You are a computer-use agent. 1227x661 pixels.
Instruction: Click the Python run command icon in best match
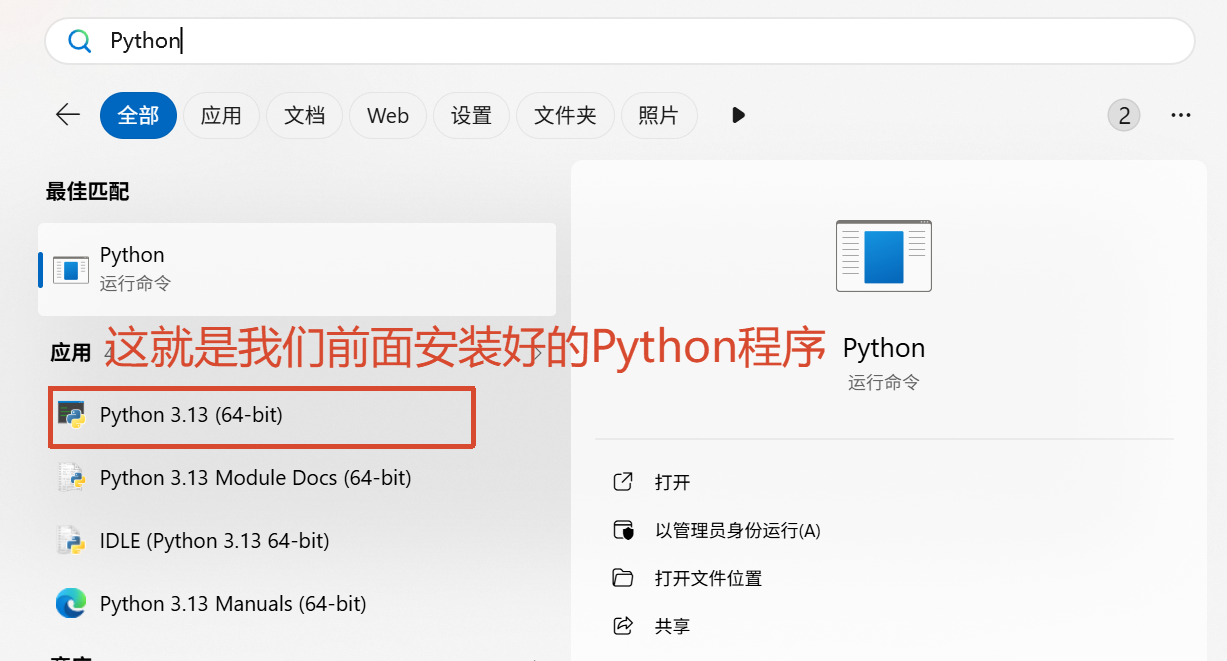coord(70,269)
